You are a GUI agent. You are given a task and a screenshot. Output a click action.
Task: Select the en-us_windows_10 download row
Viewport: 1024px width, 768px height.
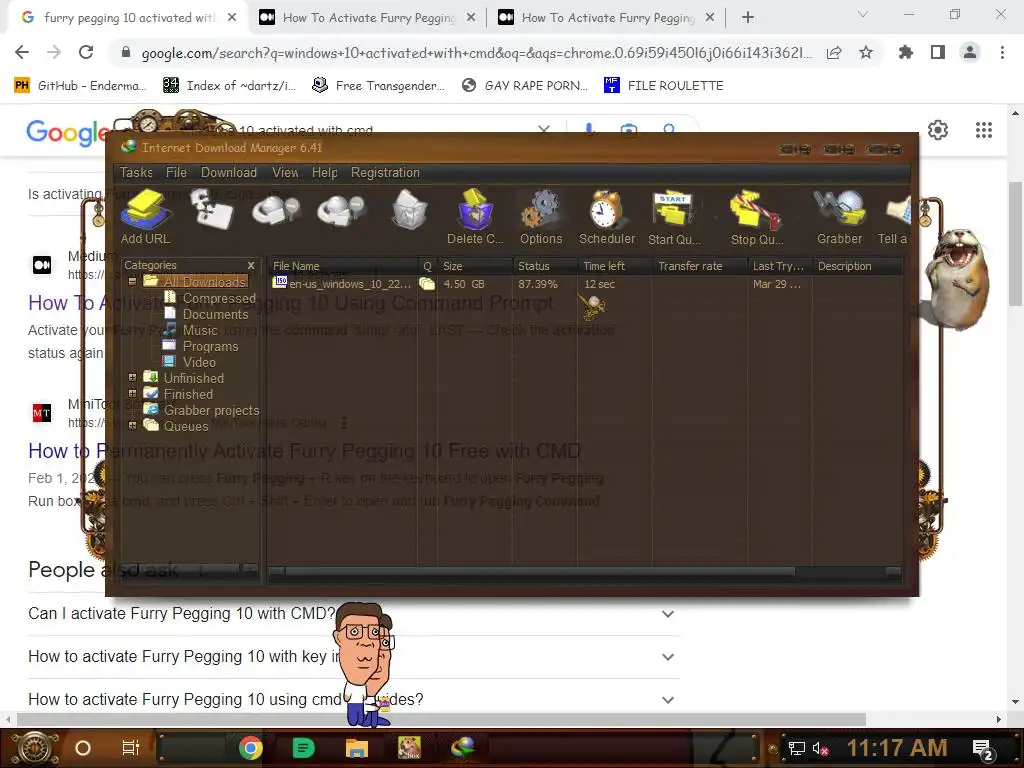[585, 284]
